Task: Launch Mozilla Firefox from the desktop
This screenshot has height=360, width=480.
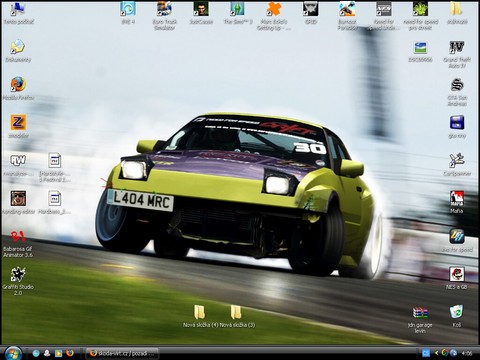Action: coord(18,85)
